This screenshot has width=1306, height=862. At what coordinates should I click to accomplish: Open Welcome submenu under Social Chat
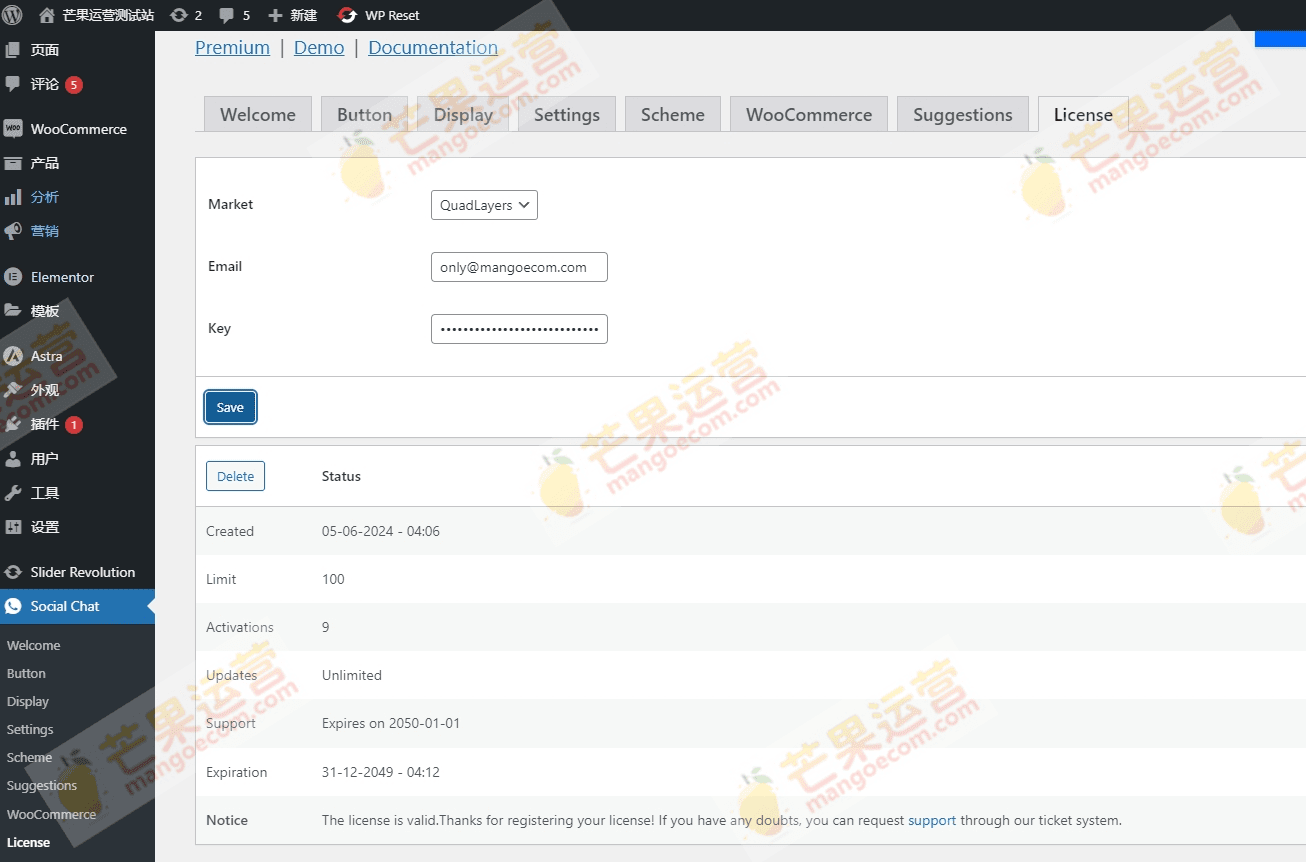[x=33, y=645]
